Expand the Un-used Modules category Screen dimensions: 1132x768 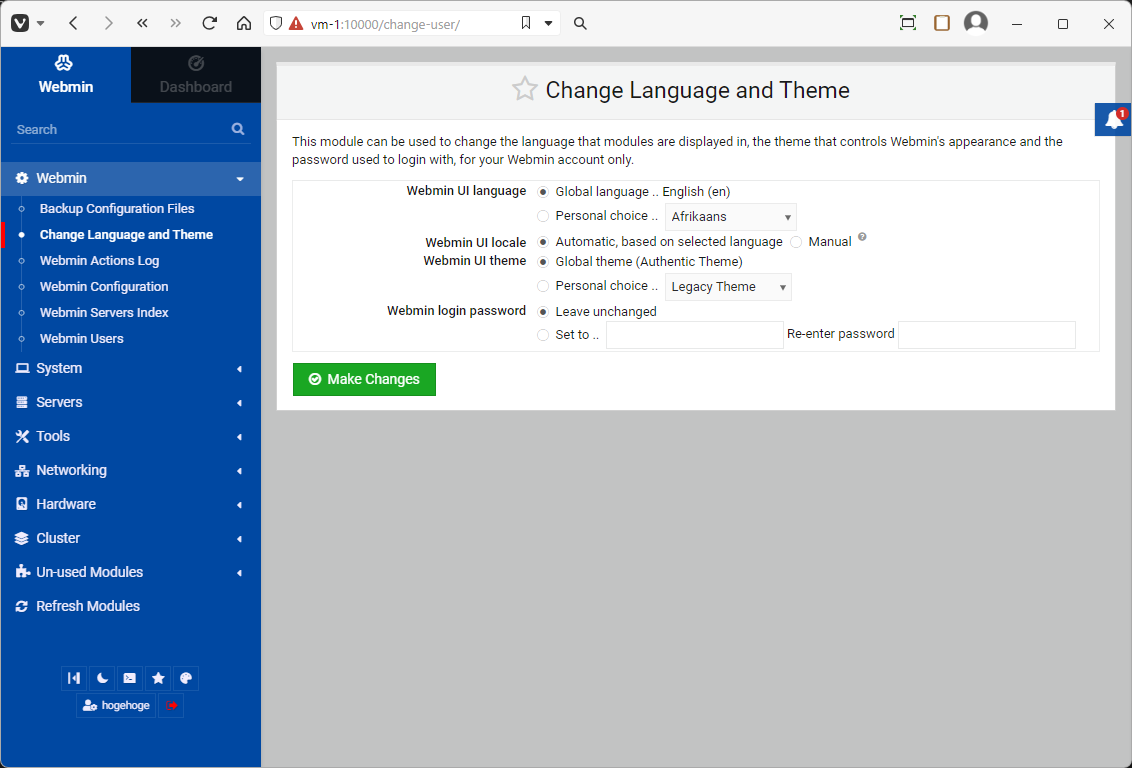point(131,572)
